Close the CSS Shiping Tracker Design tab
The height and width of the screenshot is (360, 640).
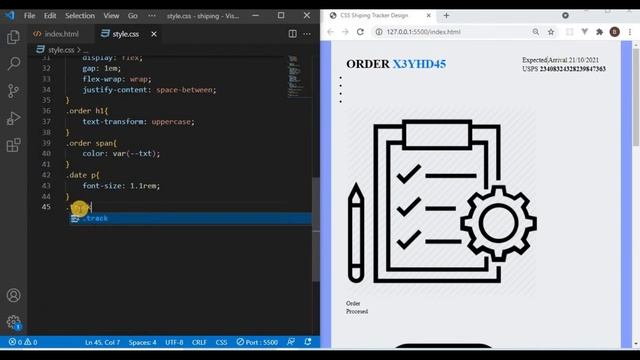click(429, 16)
